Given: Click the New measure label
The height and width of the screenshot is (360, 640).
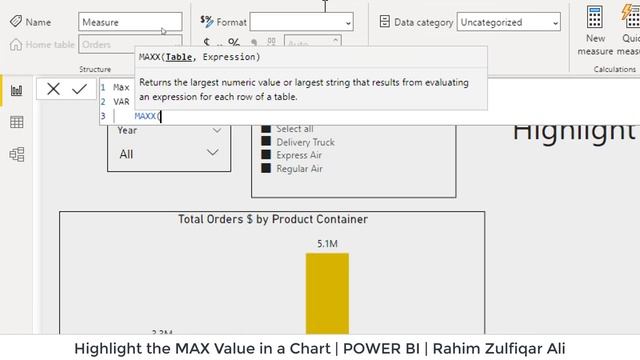Looking at the screenshot, I should click(x=595, y=44).
